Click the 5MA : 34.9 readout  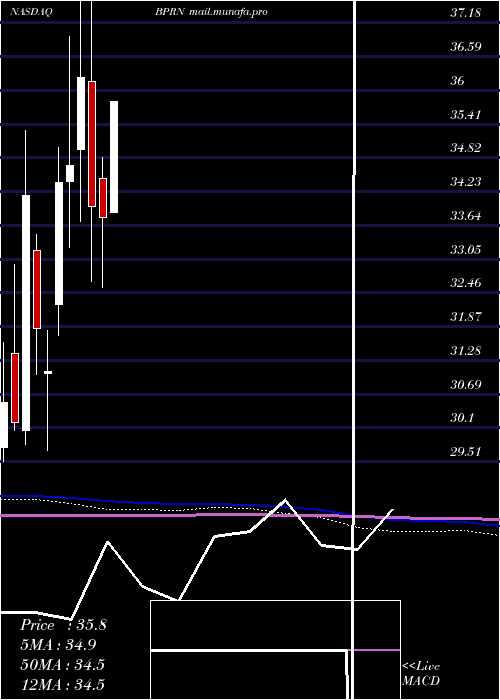[x=58, y=645]
